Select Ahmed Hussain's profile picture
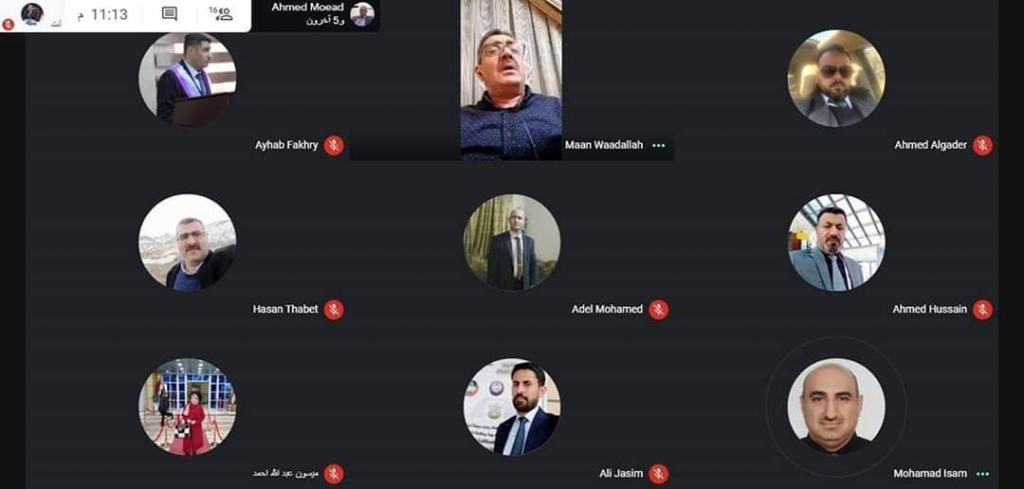This screenshot has width=1024, height=489. [x=836, y=242]
